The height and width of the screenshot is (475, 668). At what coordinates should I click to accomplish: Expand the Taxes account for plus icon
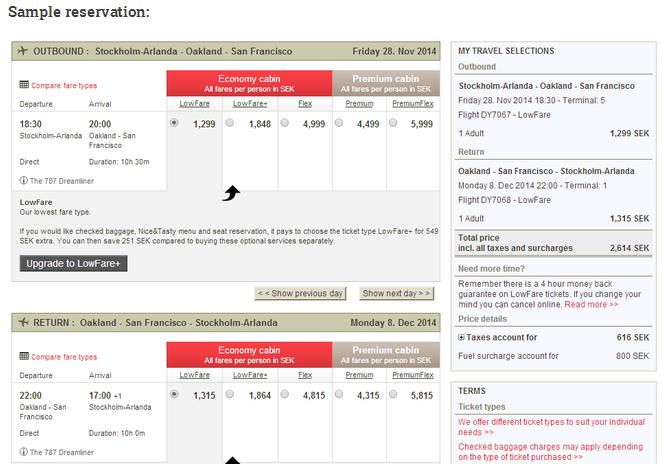[x=461, y=337]
